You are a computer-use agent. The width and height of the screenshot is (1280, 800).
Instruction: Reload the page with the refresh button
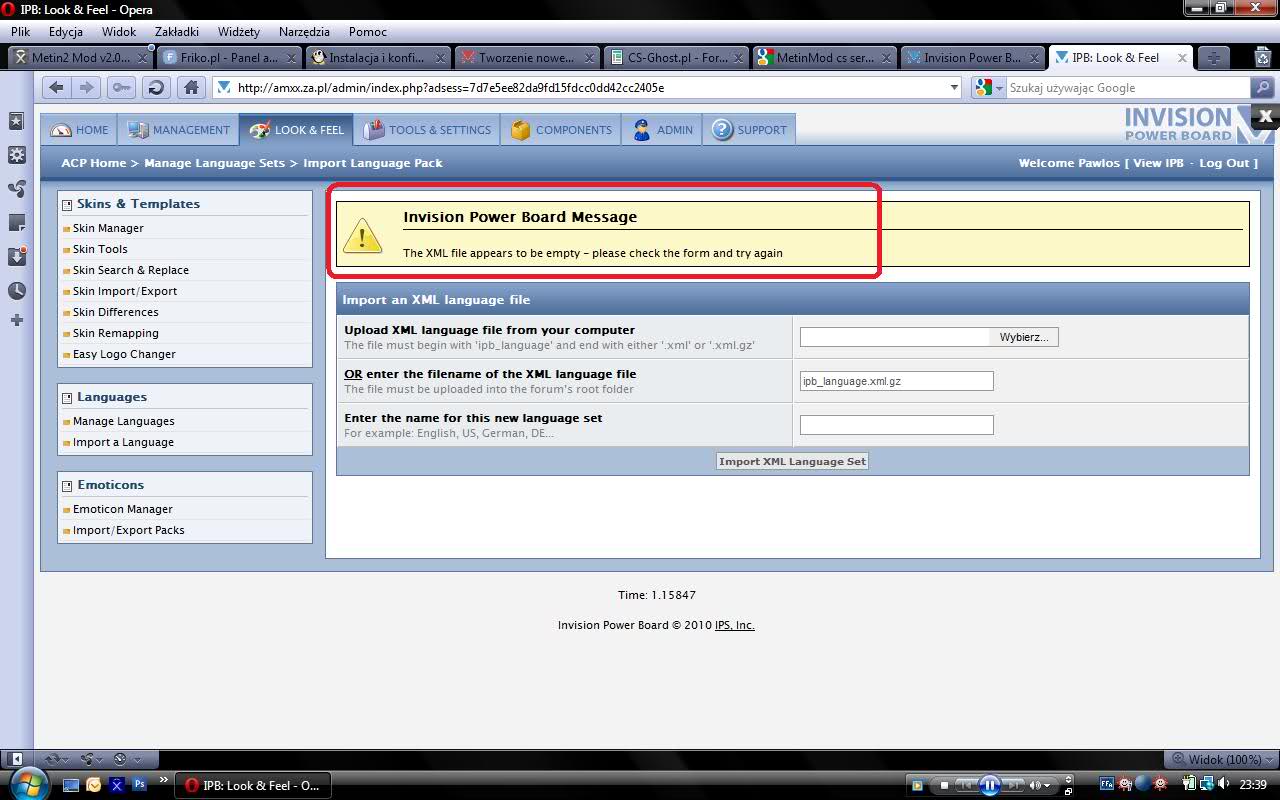pos(156,87)
